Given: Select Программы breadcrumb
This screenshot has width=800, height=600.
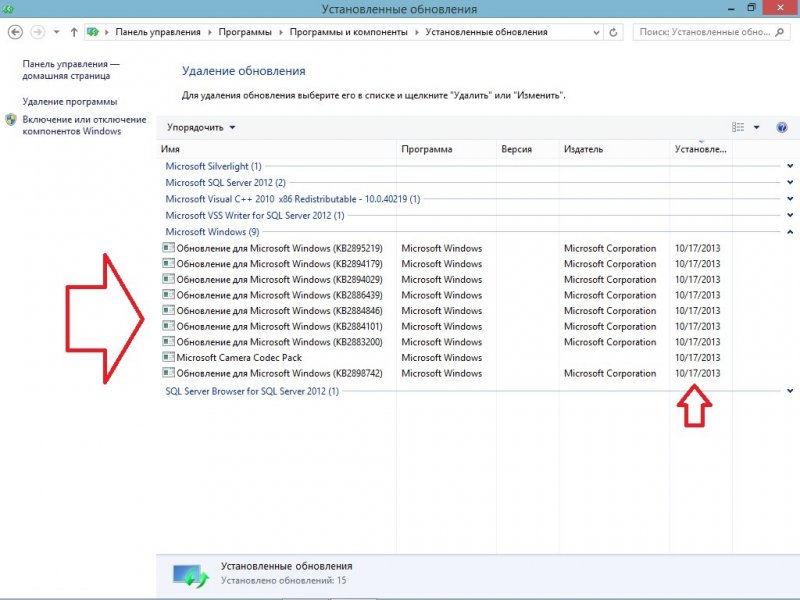Looking at the screenshot, I should (x=245, y=32).
